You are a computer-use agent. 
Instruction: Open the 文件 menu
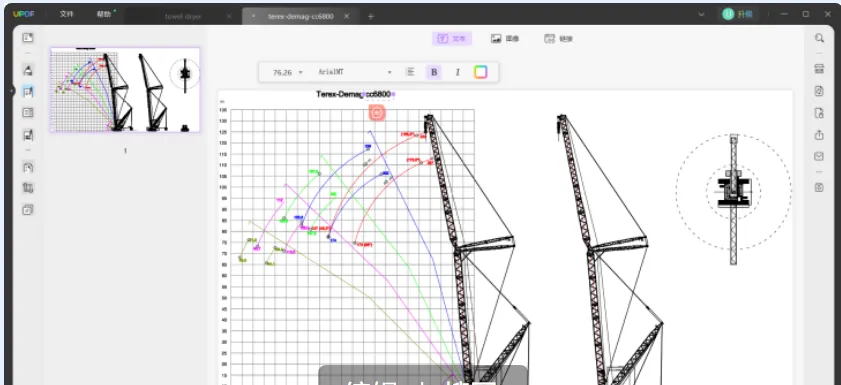pos(67,14)
